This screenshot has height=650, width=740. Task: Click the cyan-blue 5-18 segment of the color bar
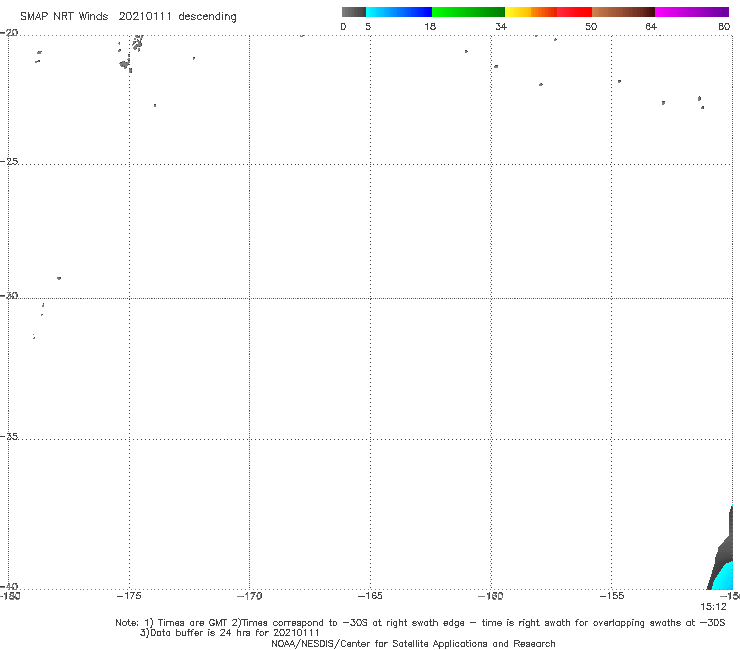tap(399, 12)
